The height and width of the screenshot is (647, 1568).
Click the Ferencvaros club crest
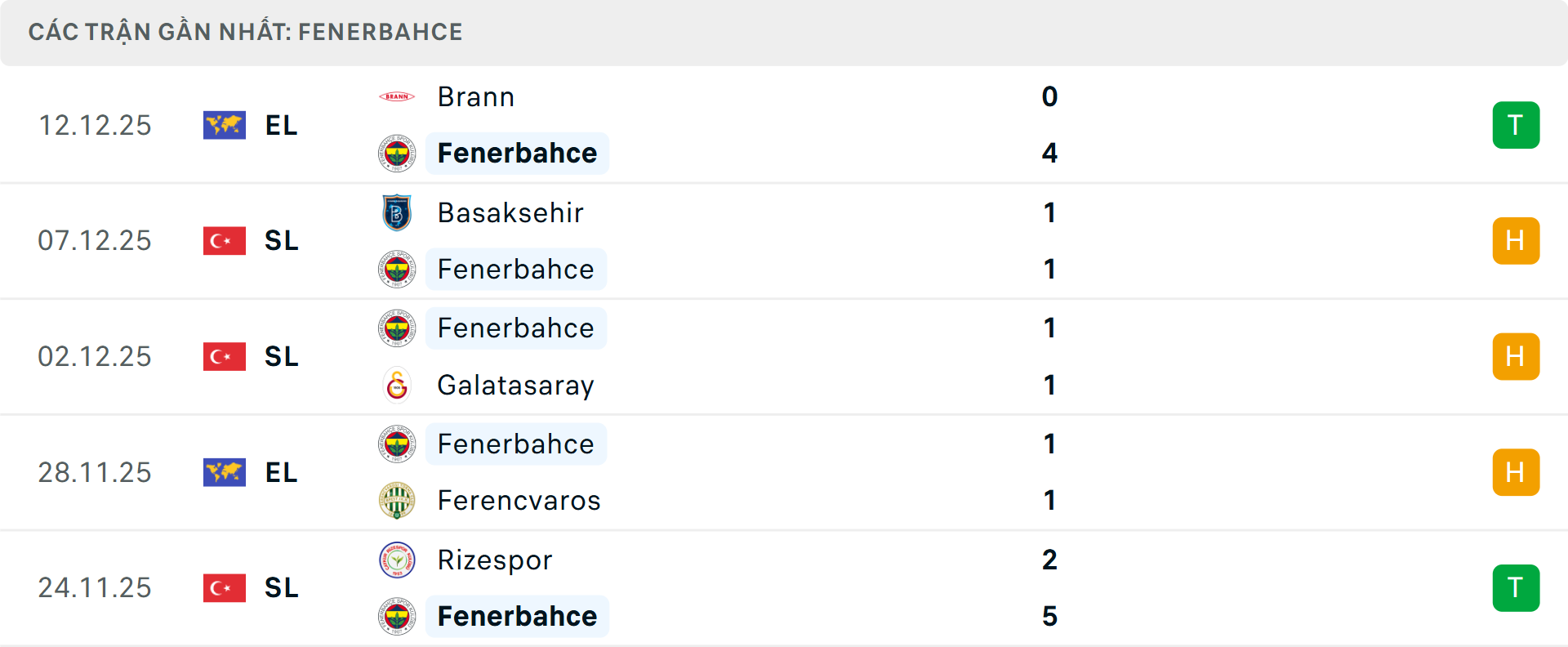click(397, 501)
